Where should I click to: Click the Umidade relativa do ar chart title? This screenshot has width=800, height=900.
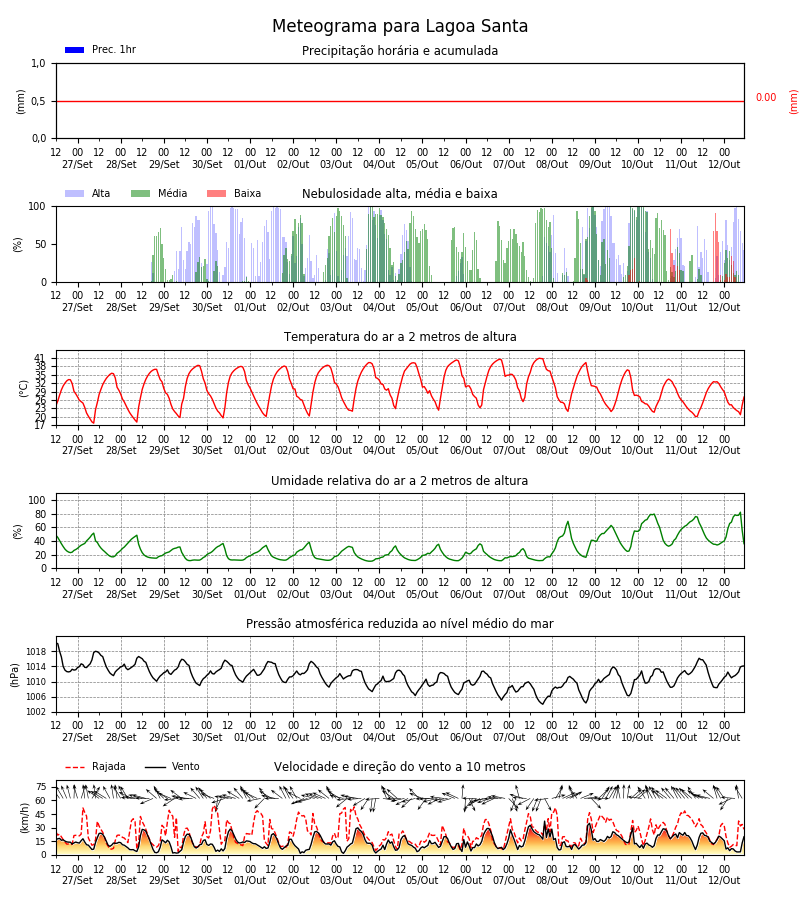coord(400,480)
